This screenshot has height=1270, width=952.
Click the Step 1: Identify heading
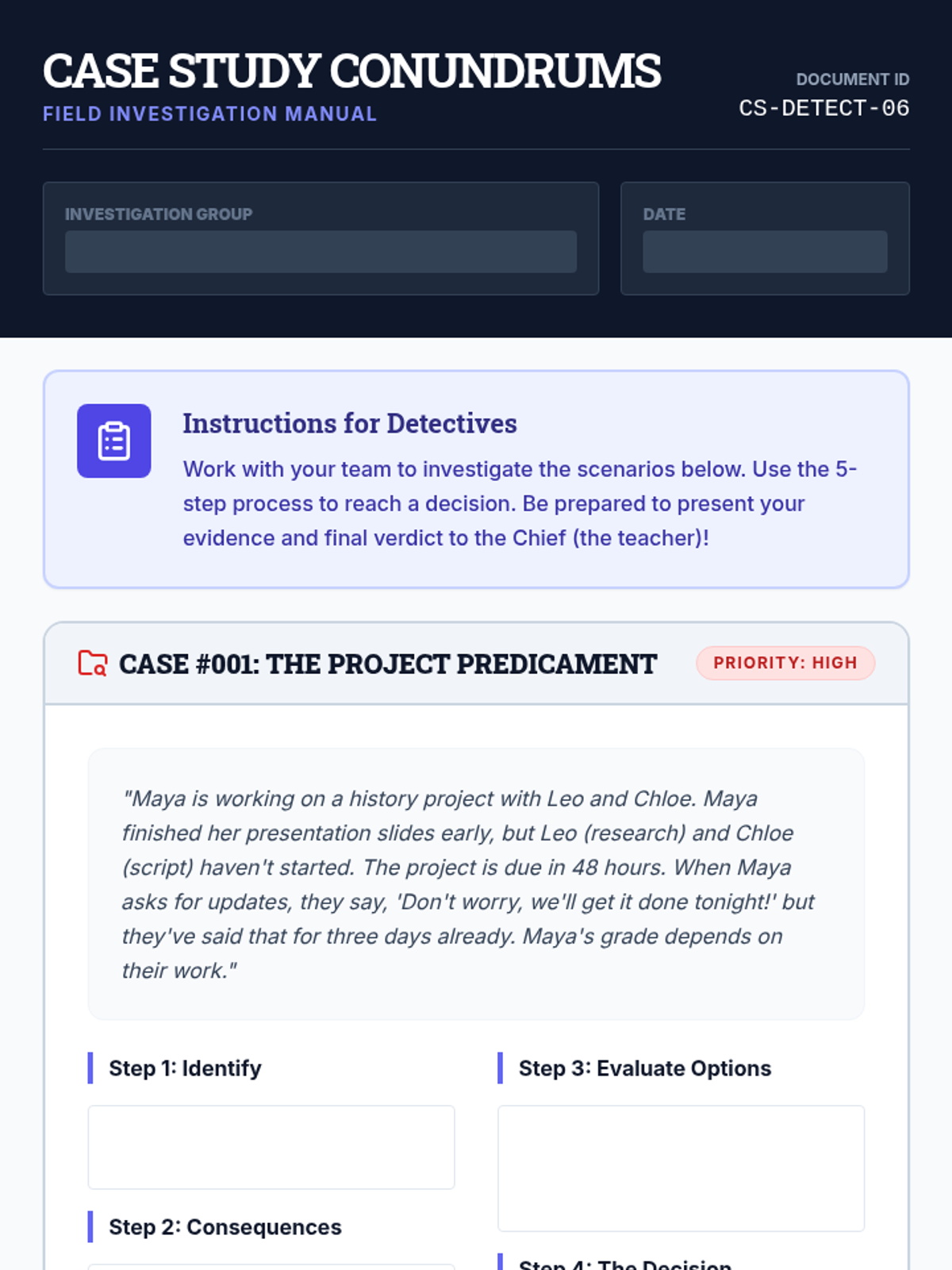[x=185, y=1068]
